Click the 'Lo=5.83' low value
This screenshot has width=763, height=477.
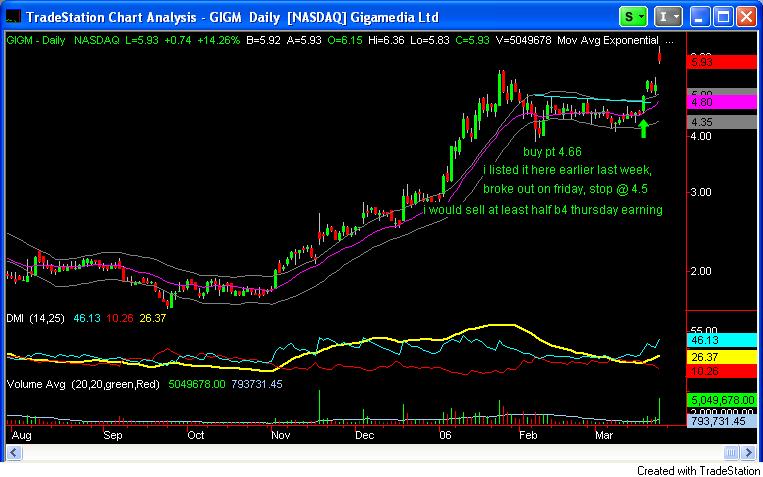[x=431, y=41]
